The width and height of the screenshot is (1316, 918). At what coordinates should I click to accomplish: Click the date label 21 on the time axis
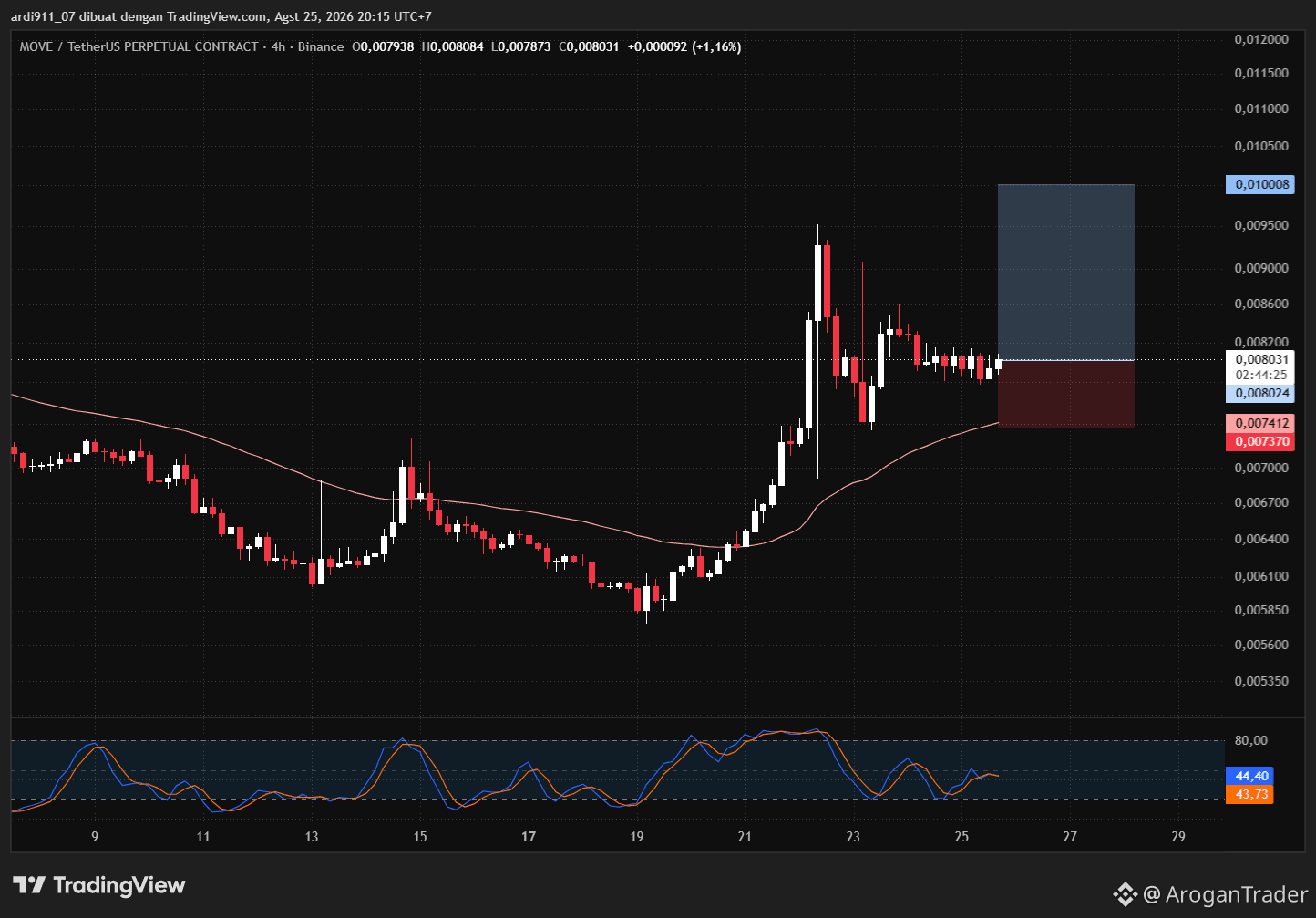coord(745,836)
